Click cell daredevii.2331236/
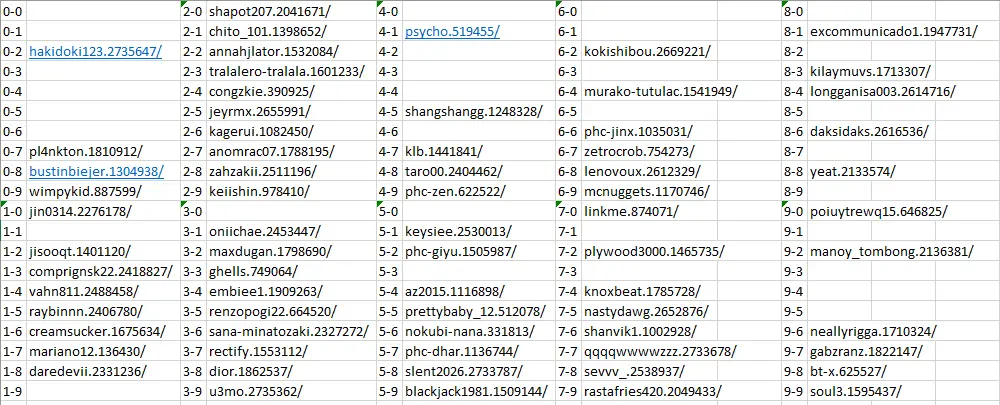1000x405 pixels. (103, 371)
